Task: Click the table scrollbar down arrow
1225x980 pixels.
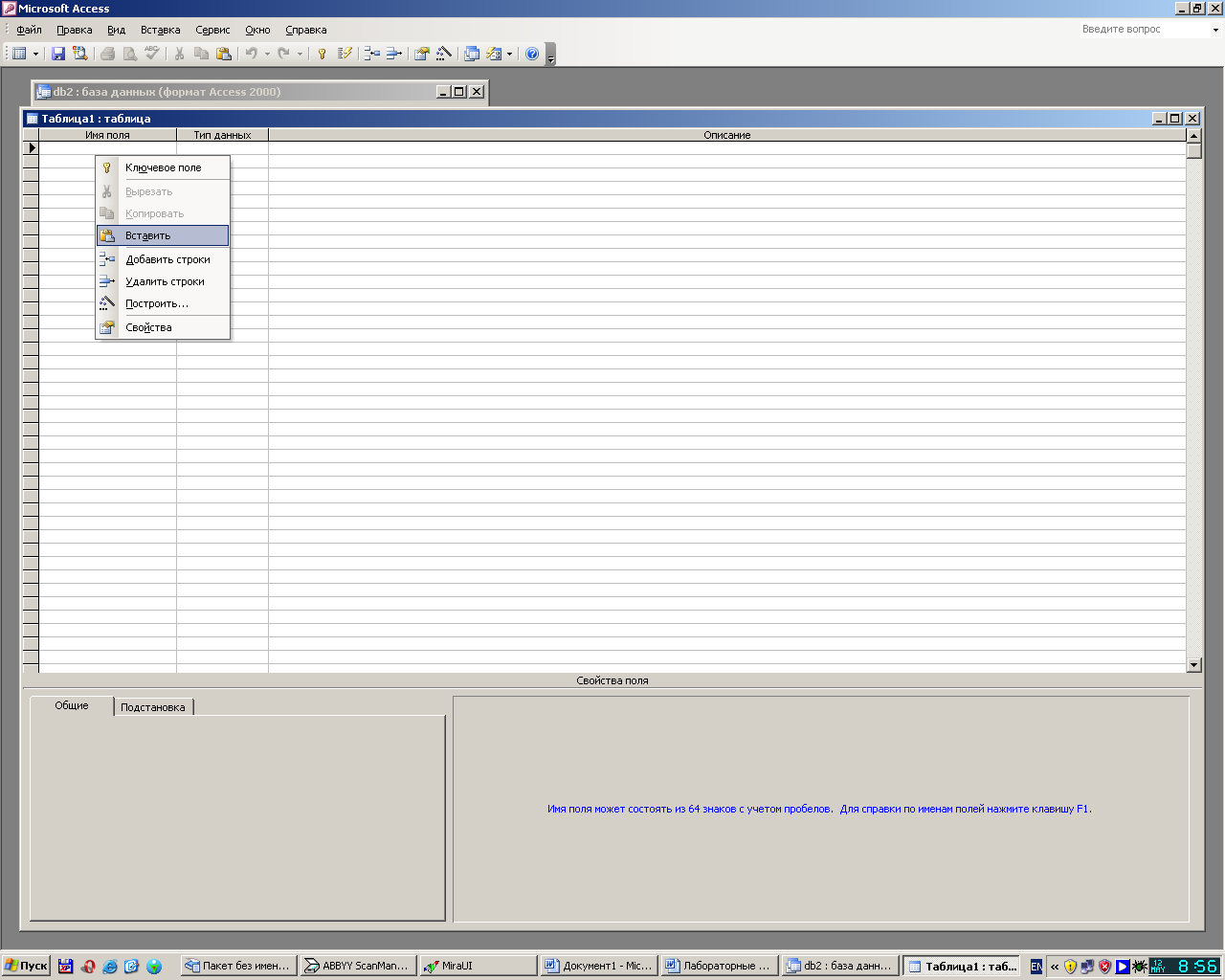Action: point(1193,664)
